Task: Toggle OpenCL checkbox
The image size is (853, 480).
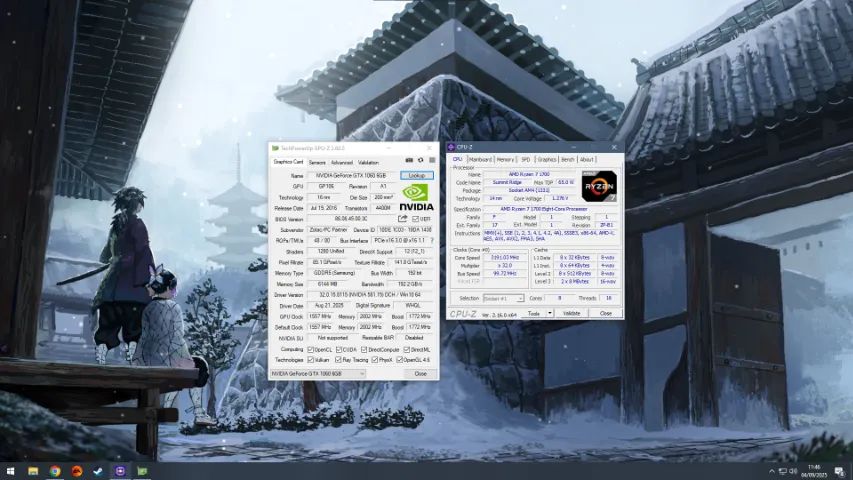Action: [x=310, y=349]
